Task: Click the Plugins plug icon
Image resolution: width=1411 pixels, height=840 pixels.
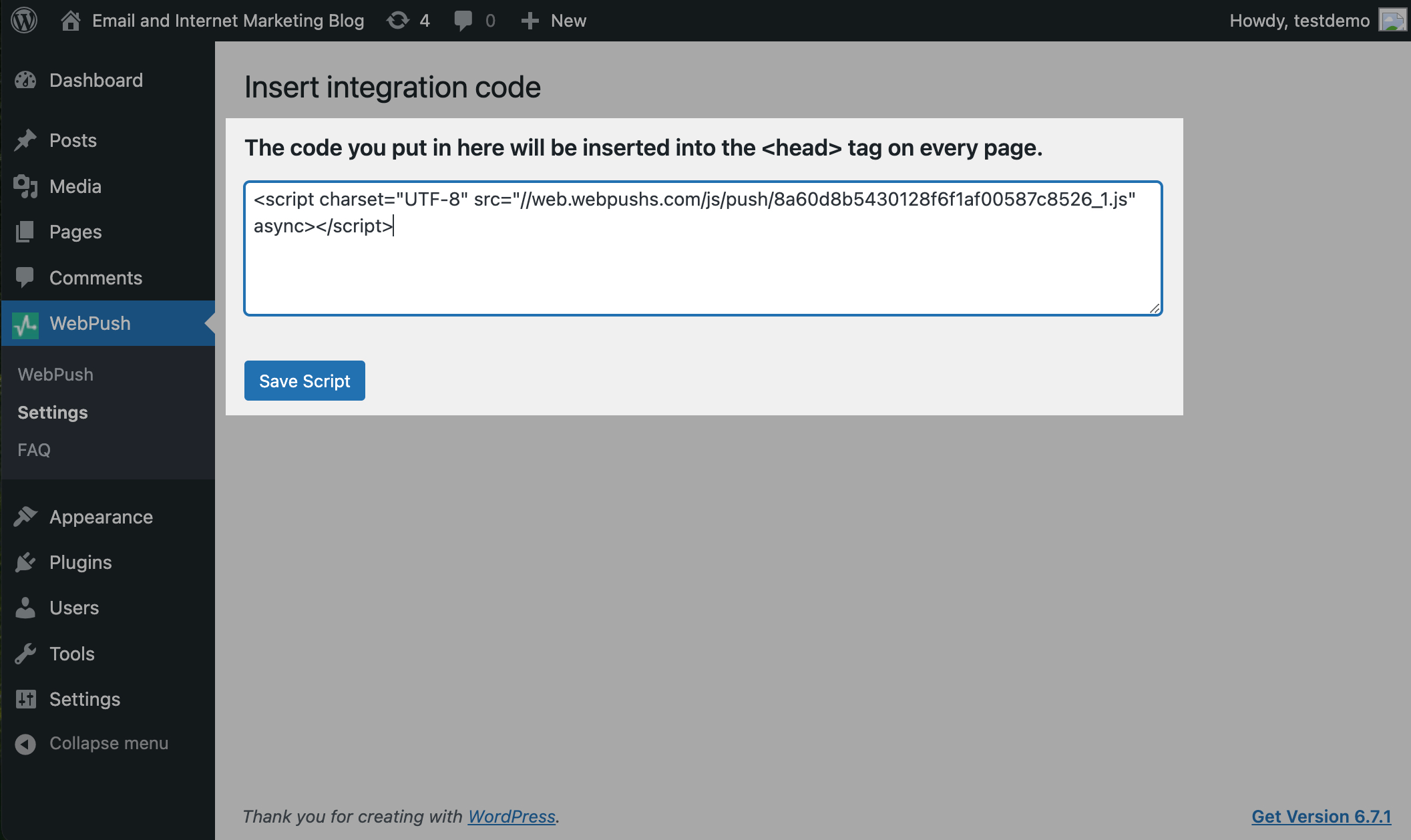Action: tap(25, 562)
